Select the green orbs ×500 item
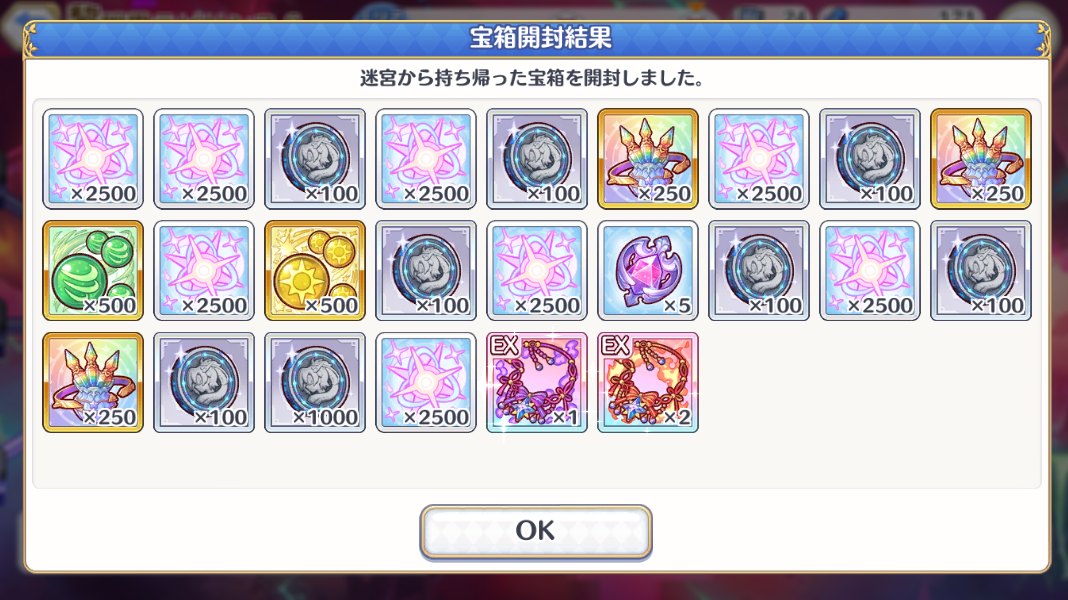This screenshot has width=1068, height=600. pos(93,270)
